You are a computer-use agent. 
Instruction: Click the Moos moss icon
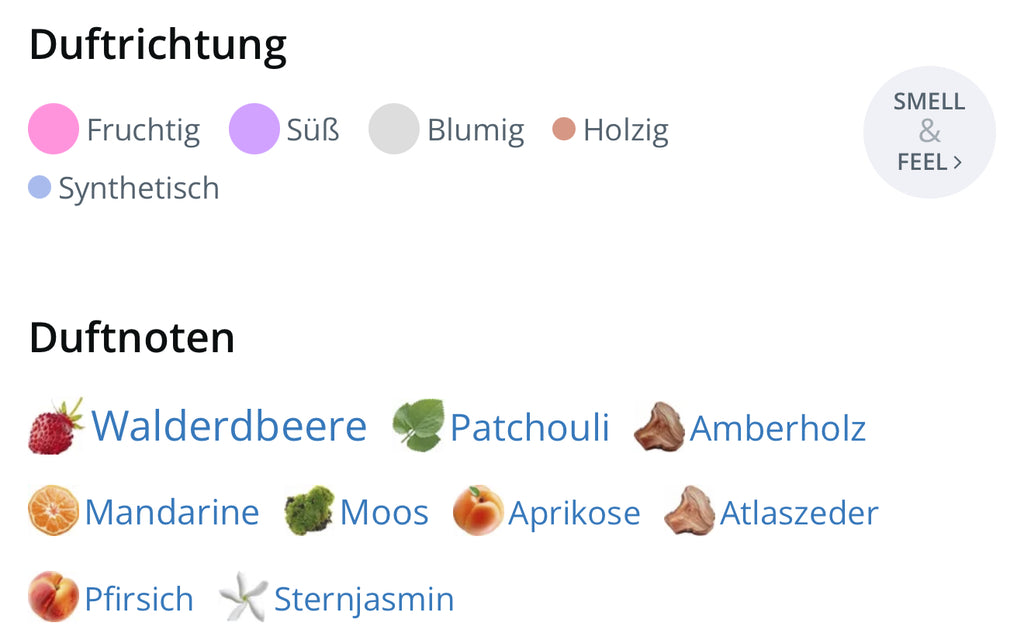coord(308,511)
